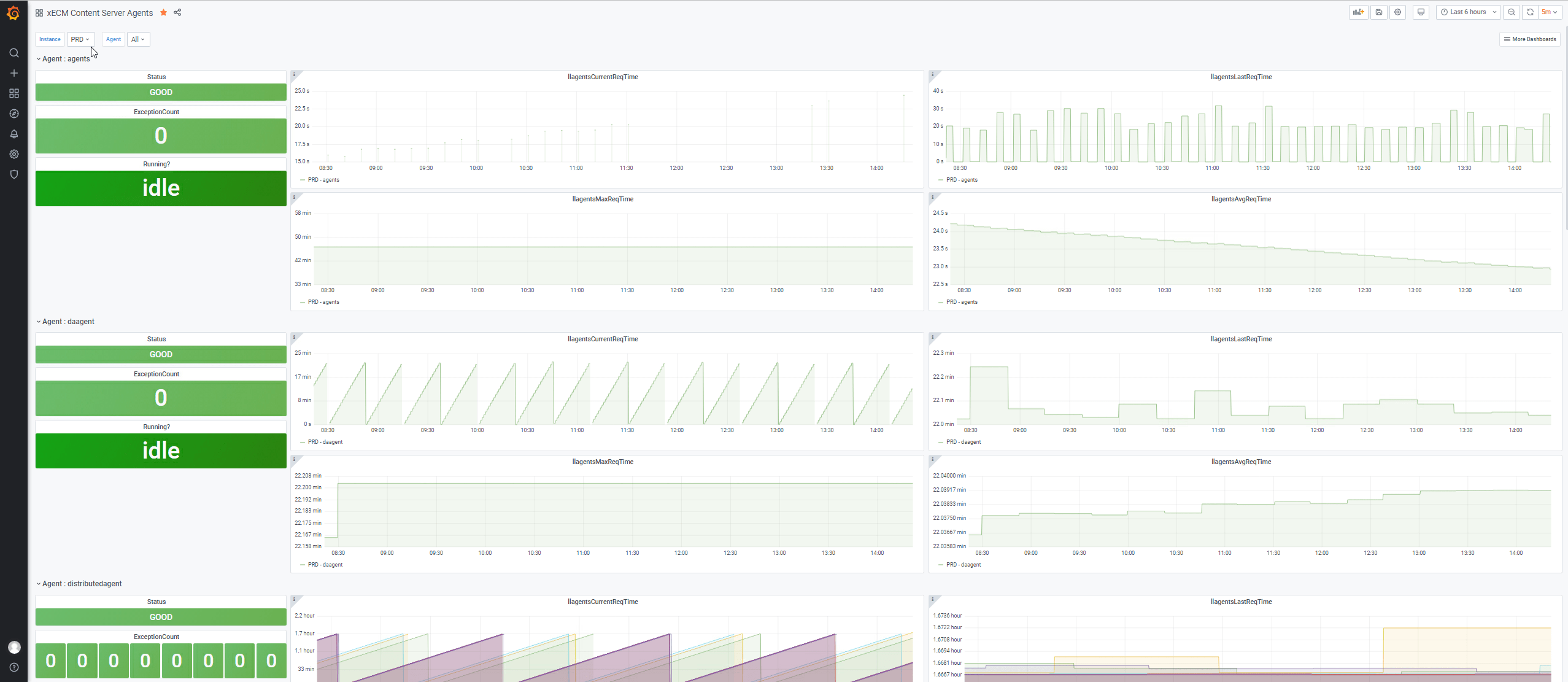Open the Last 6 hours time picker

(x=1468, y=12)
